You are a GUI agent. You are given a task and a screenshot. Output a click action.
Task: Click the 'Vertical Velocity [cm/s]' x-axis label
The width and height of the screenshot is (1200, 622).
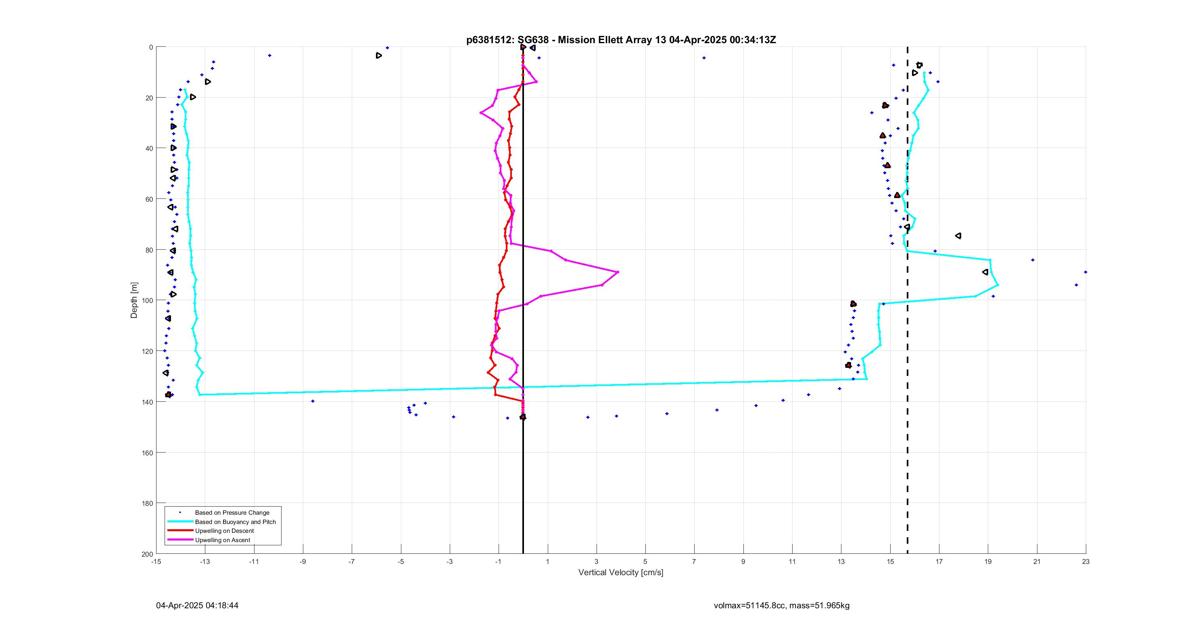coord(621,573)
